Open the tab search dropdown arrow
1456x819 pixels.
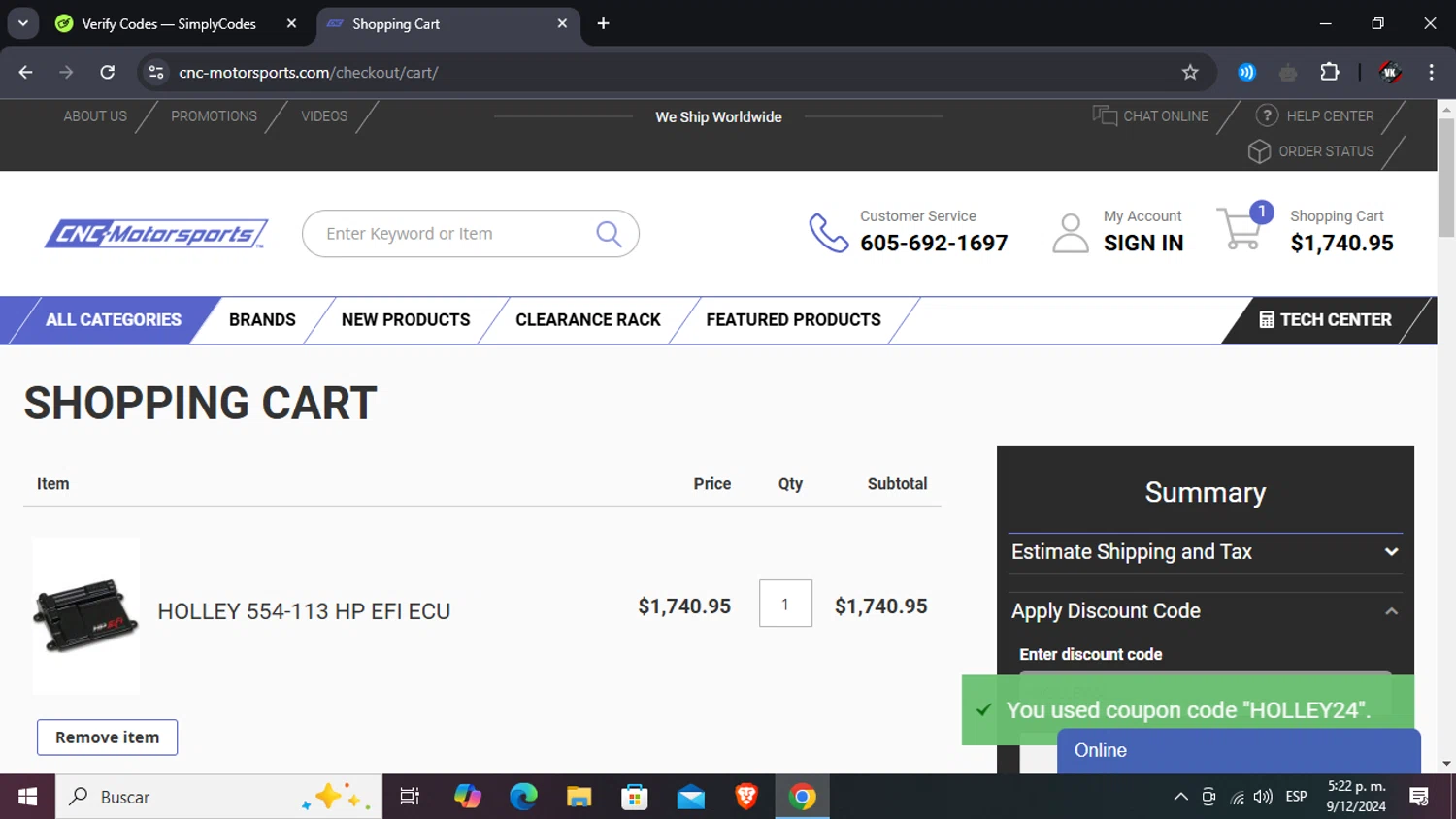pyautogui.click(x=23, y=23)
